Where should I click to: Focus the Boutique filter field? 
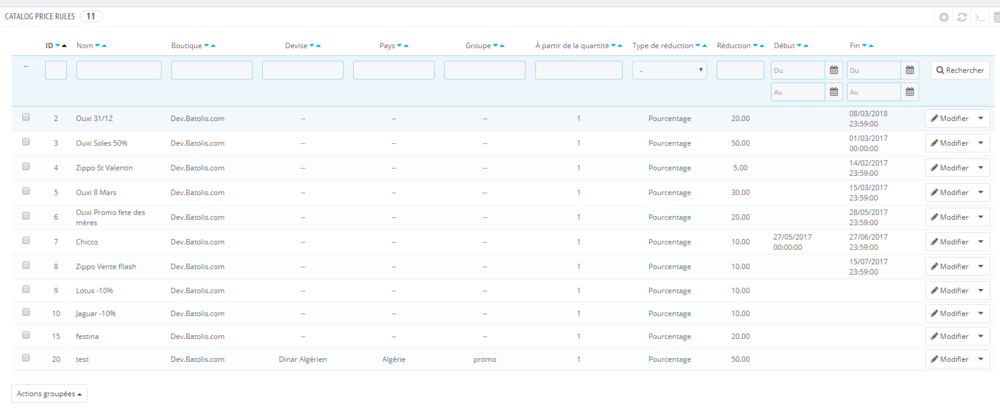coord(212,70)
